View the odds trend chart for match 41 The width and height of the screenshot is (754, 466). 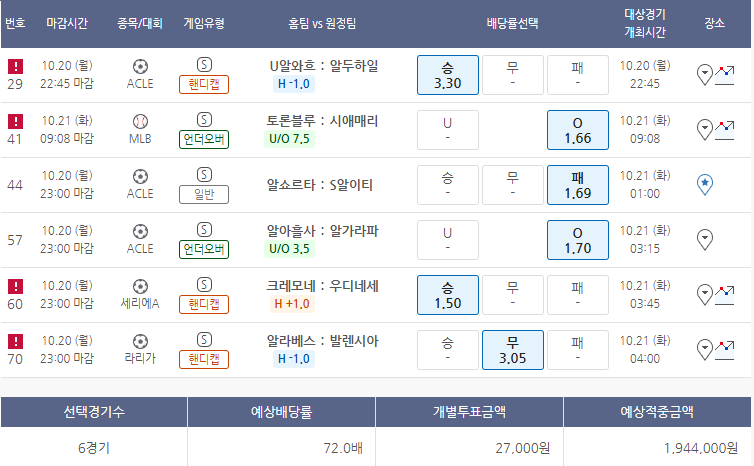click(725, 130)
